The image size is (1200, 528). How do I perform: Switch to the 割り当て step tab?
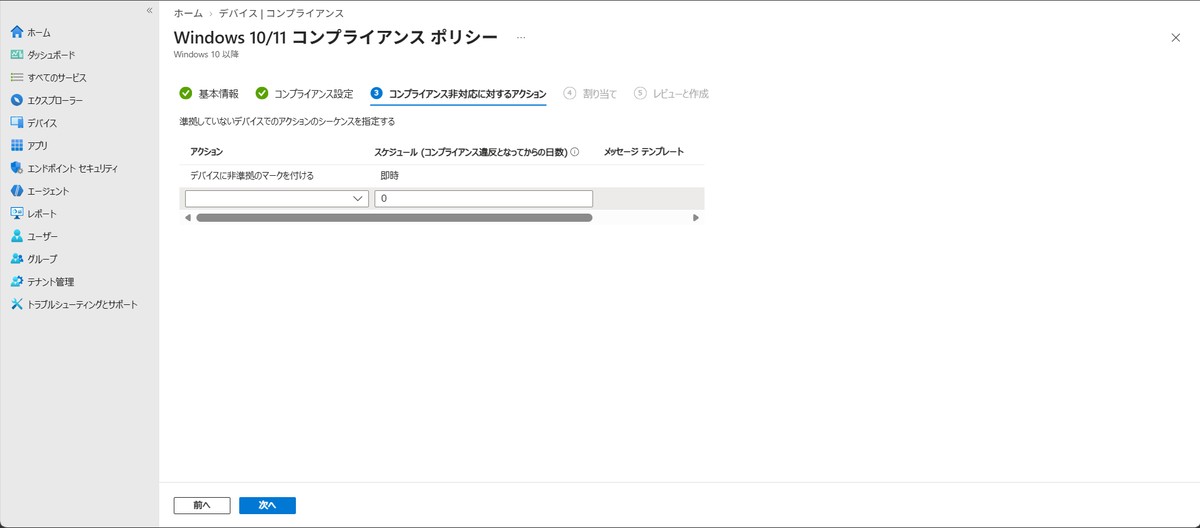tap(591, 94)
